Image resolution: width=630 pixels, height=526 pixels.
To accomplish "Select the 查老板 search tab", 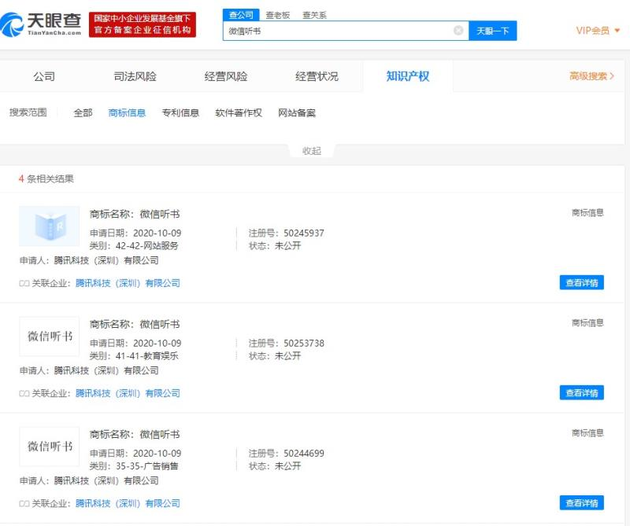I will pyautogui.click(x=278, y=15).
